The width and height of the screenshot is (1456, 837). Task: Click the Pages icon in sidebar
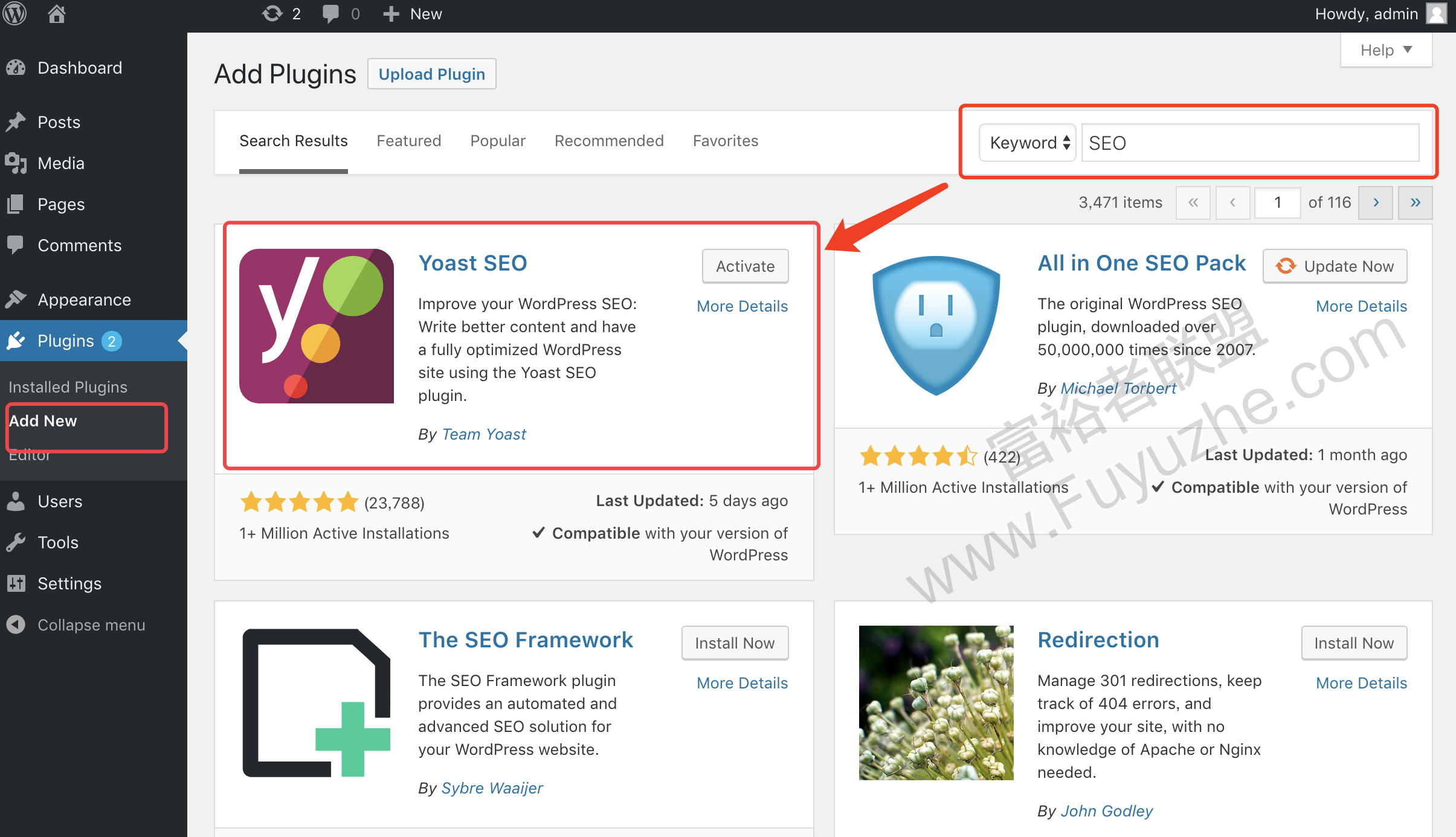coord(16,204)
